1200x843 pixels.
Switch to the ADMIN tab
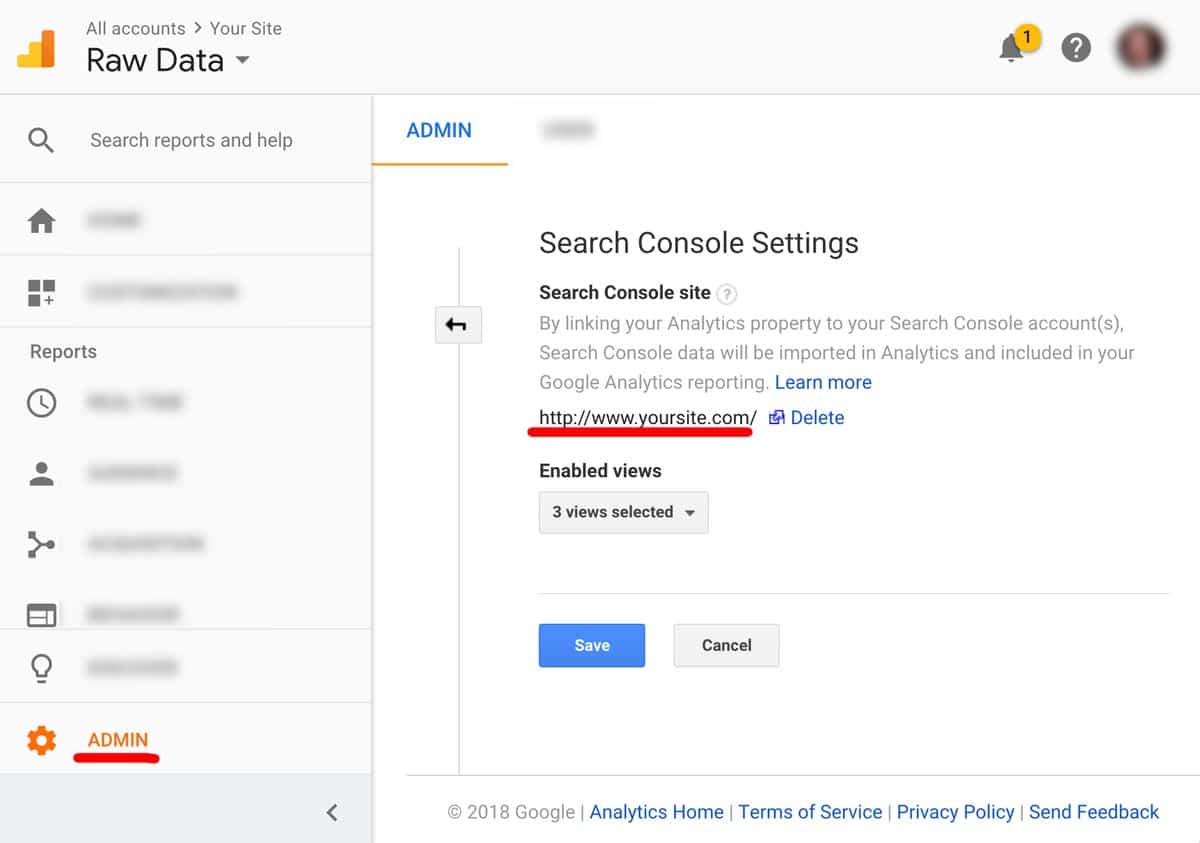(440, 130)
